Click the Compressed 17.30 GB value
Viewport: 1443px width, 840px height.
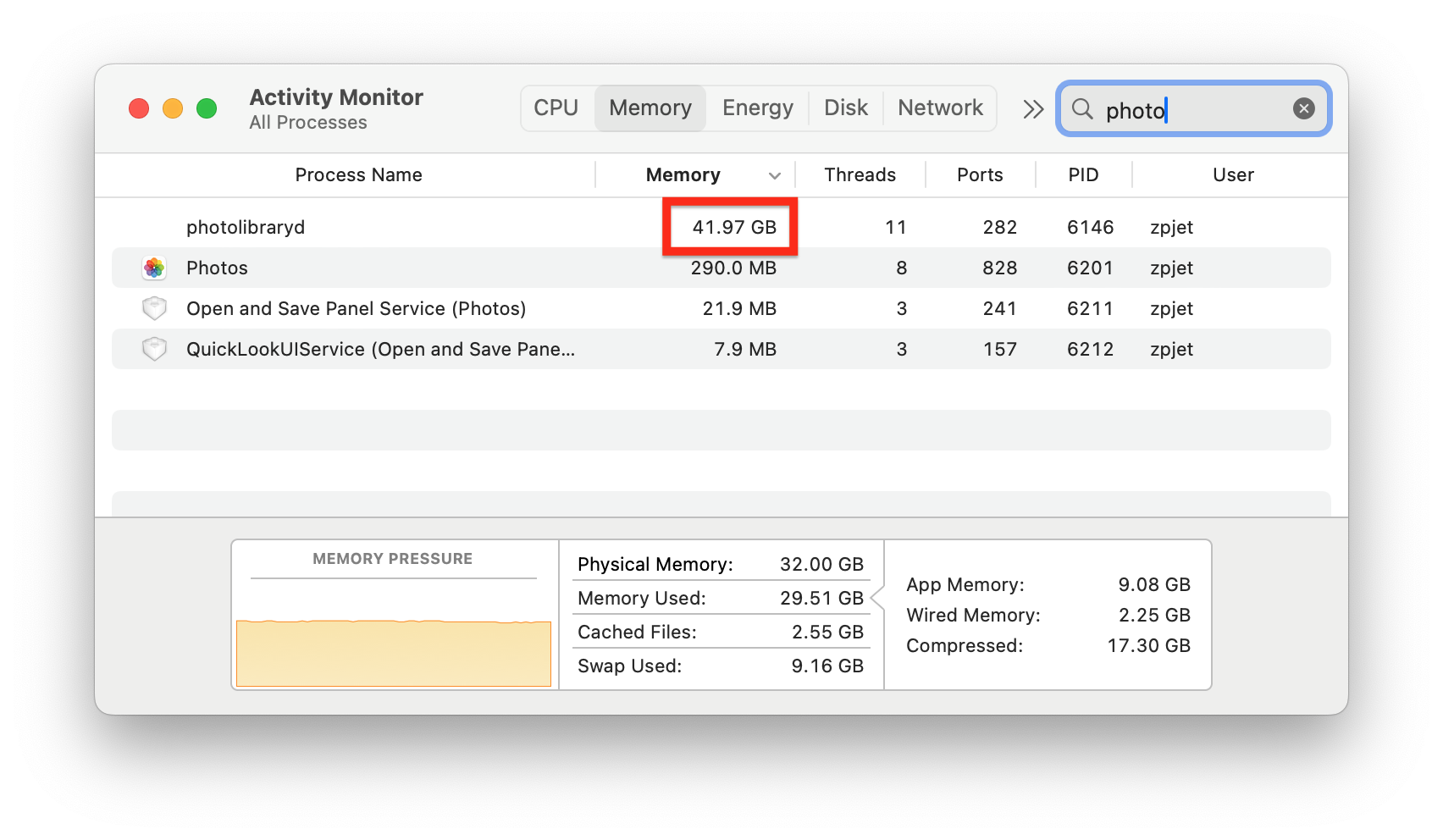[1149, 645]
